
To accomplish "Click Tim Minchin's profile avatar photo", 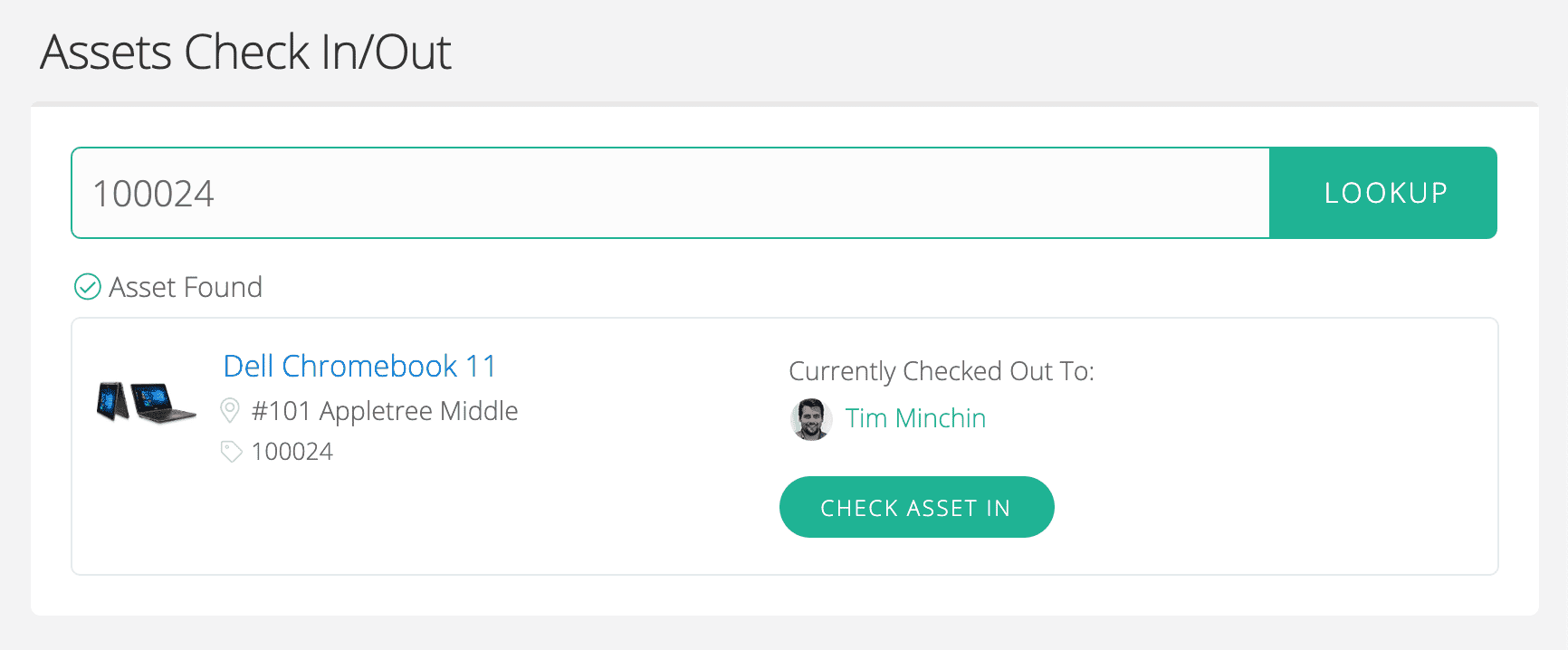I will (810, 419).
